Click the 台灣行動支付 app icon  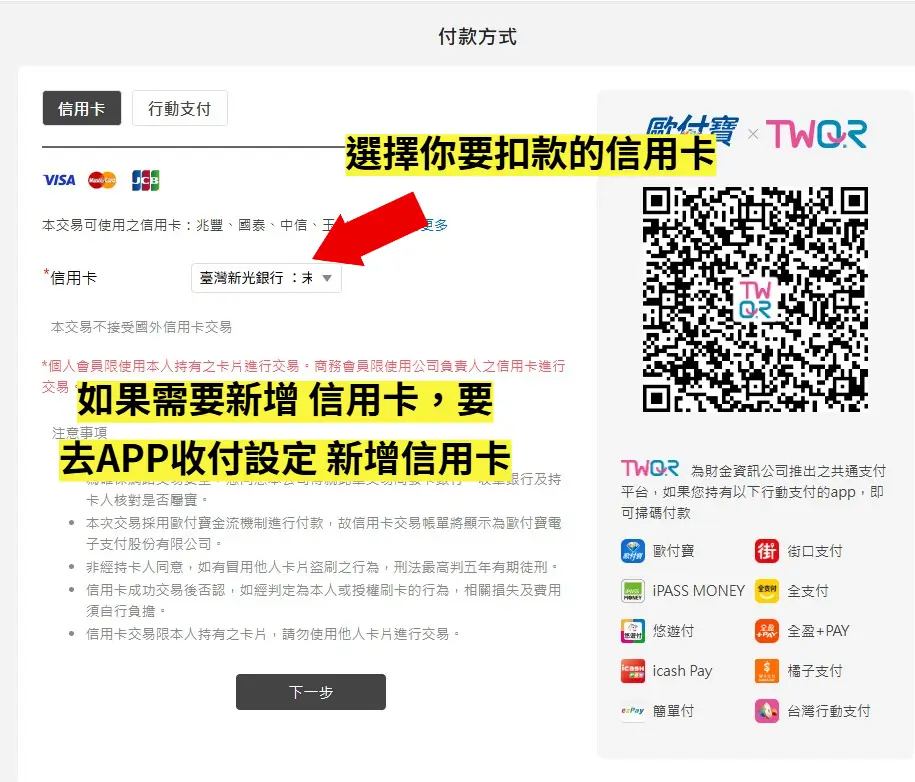click(x=767, y=711)
